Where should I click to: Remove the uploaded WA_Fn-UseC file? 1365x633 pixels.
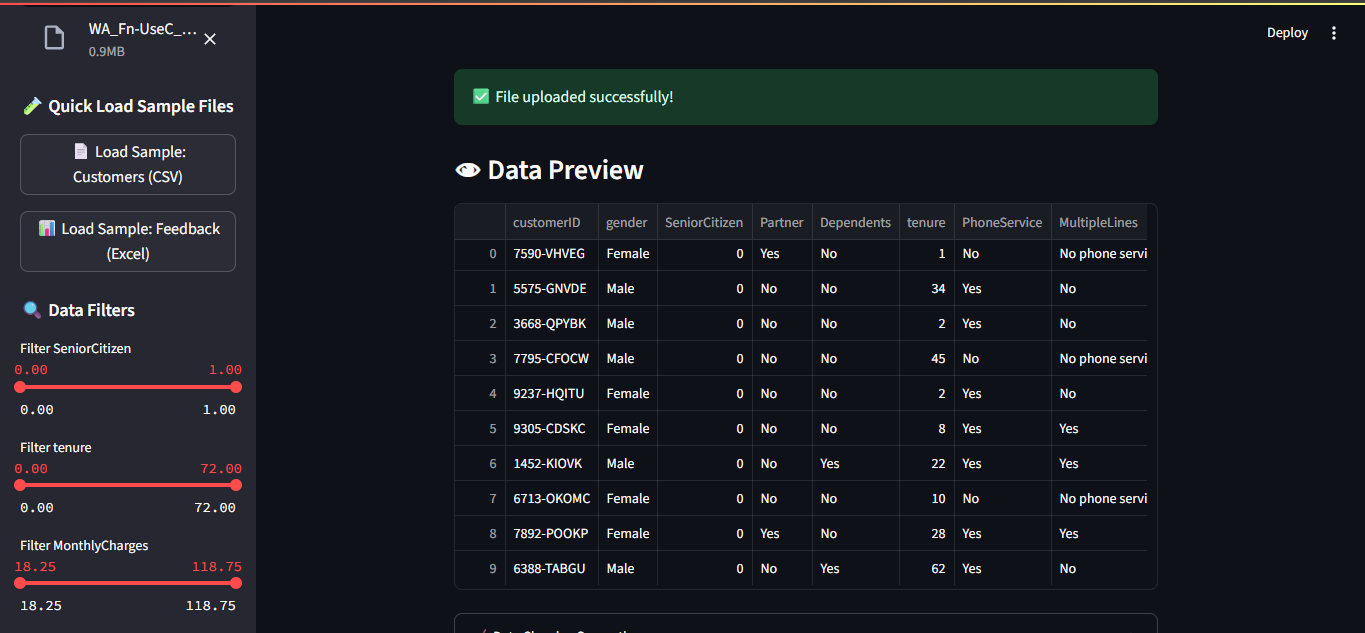[210, 39]
